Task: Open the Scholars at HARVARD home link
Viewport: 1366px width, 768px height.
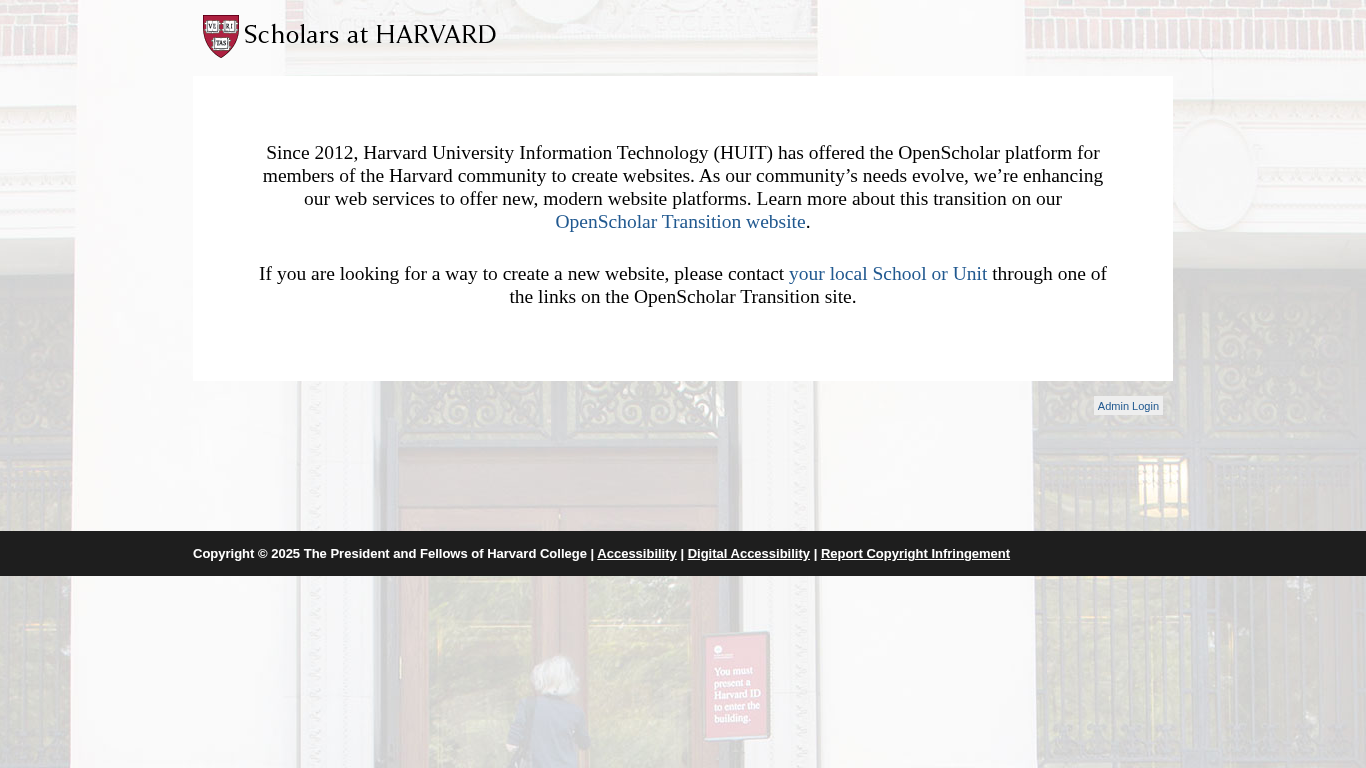Action: [349, 36]
